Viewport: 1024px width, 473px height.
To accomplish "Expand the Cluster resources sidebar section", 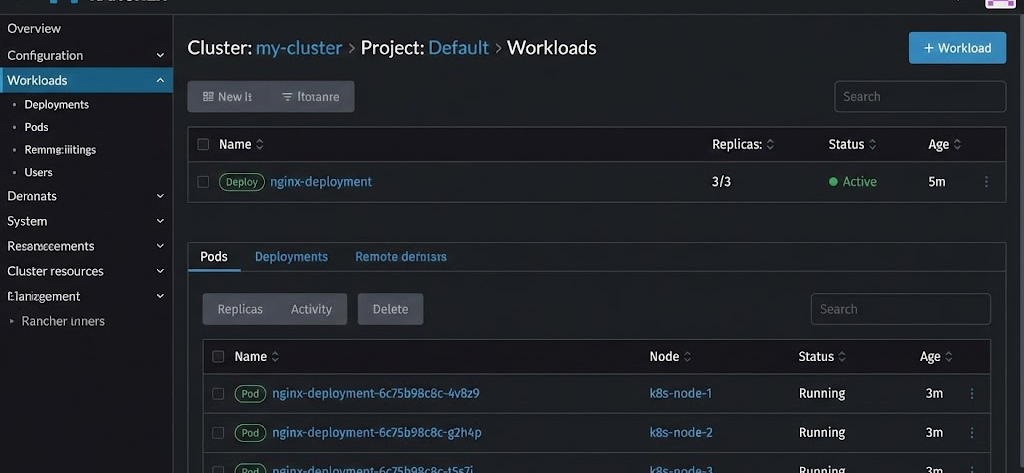I will [x=160, y=271].
